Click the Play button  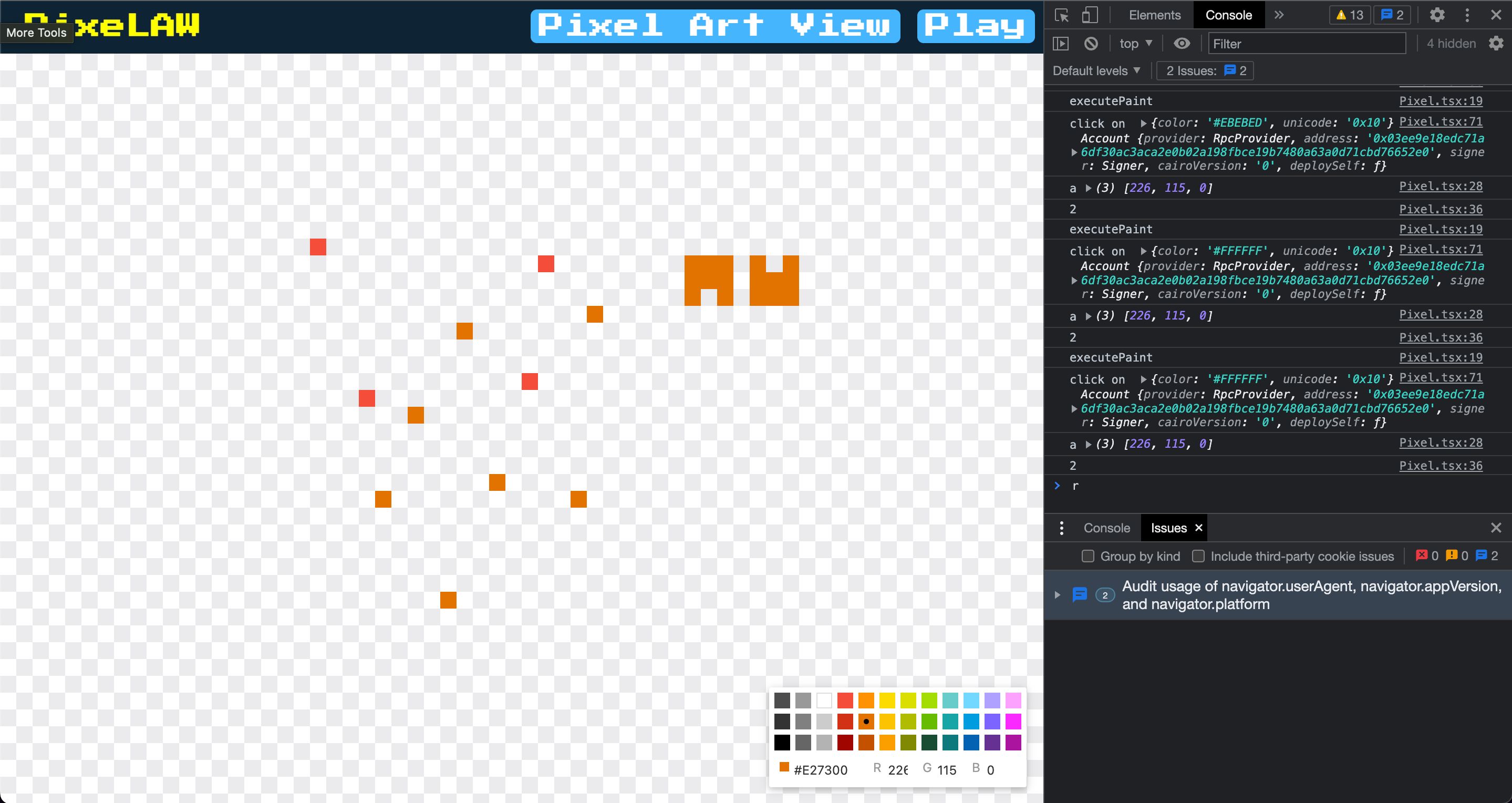coord(976,26)
